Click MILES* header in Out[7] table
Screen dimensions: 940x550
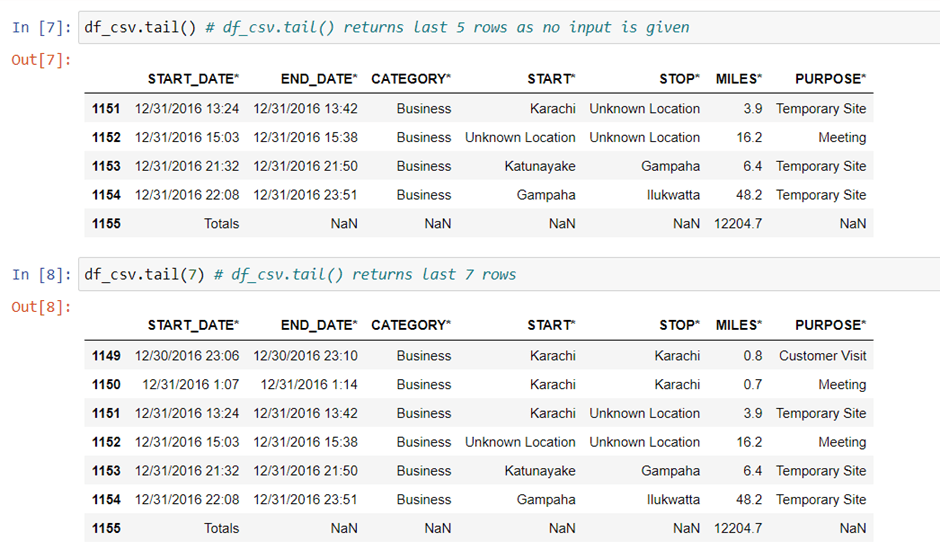[739, 79]
